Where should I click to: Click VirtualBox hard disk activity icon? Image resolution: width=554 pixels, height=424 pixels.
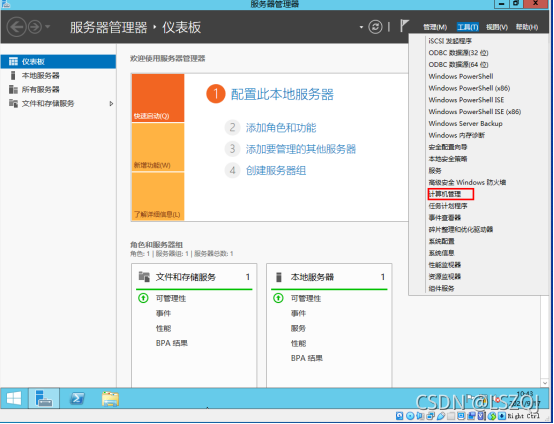(x=400, y=416)
